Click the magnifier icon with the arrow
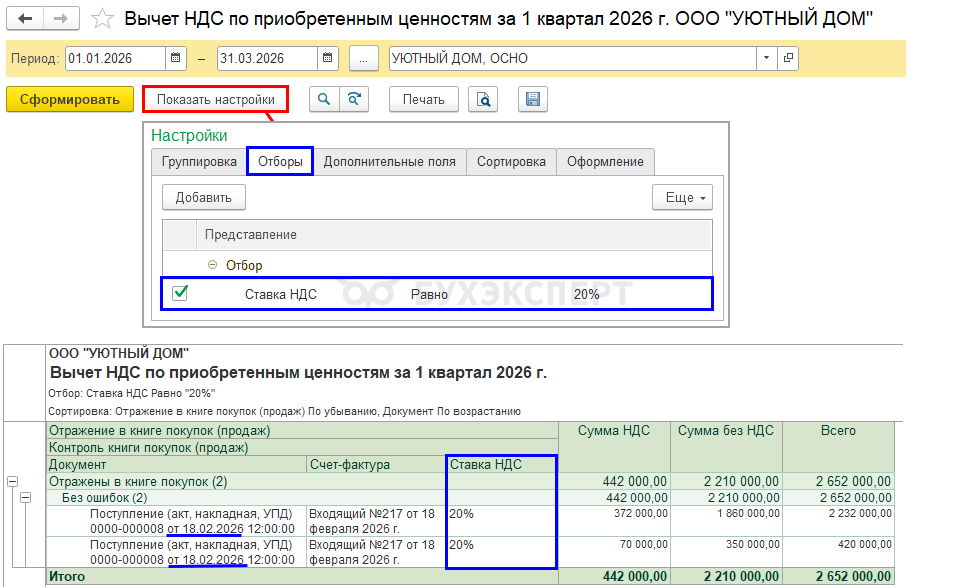Image resolution: width=968 pixels, height=587 pixels. 354,99
